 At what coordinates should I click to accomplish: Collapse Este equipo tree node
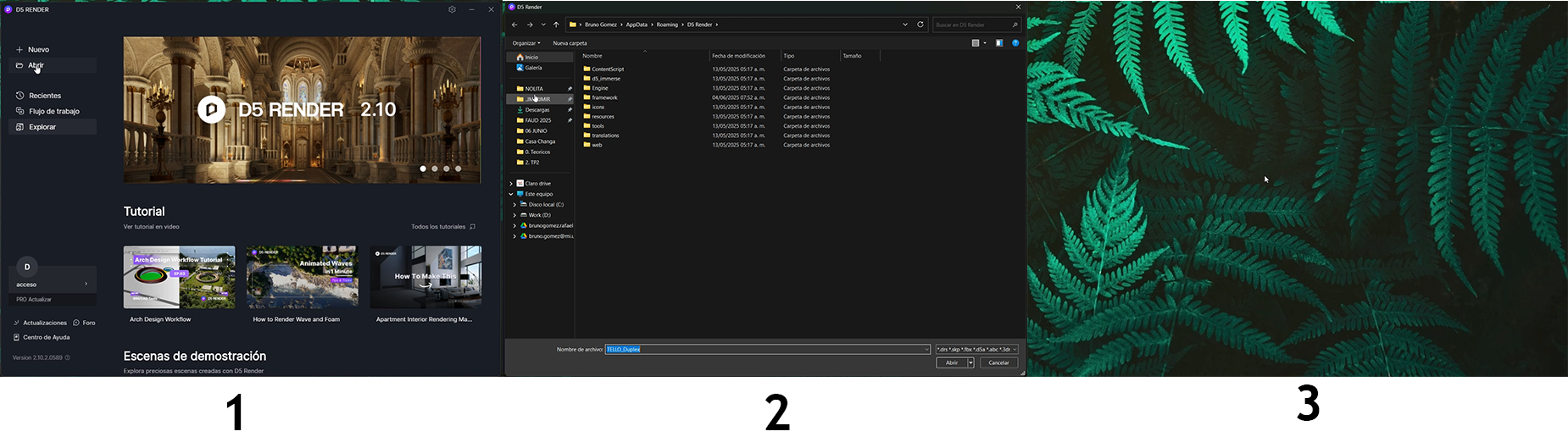[x=511, y=194]
